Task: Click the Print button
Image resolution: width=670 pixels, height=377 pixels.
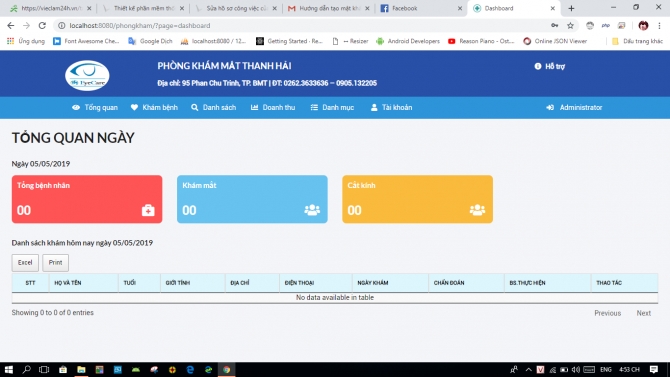Action: click(55, 262)
